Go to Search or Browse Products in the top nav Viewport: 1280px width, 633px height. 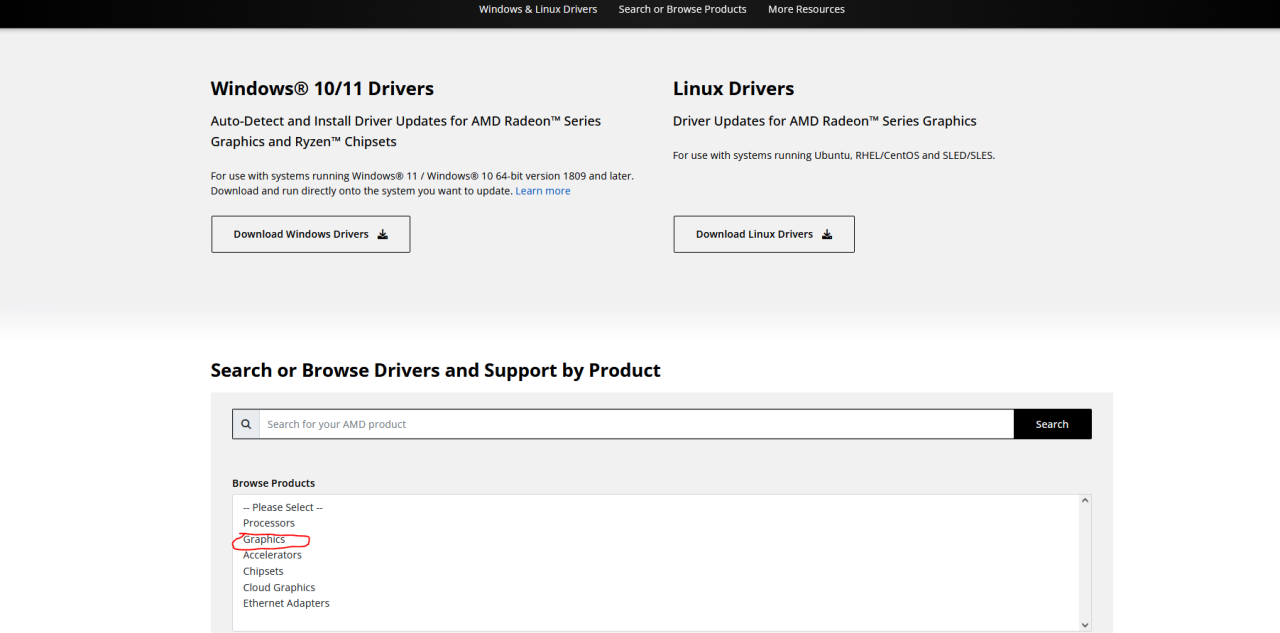click(682, 9)
